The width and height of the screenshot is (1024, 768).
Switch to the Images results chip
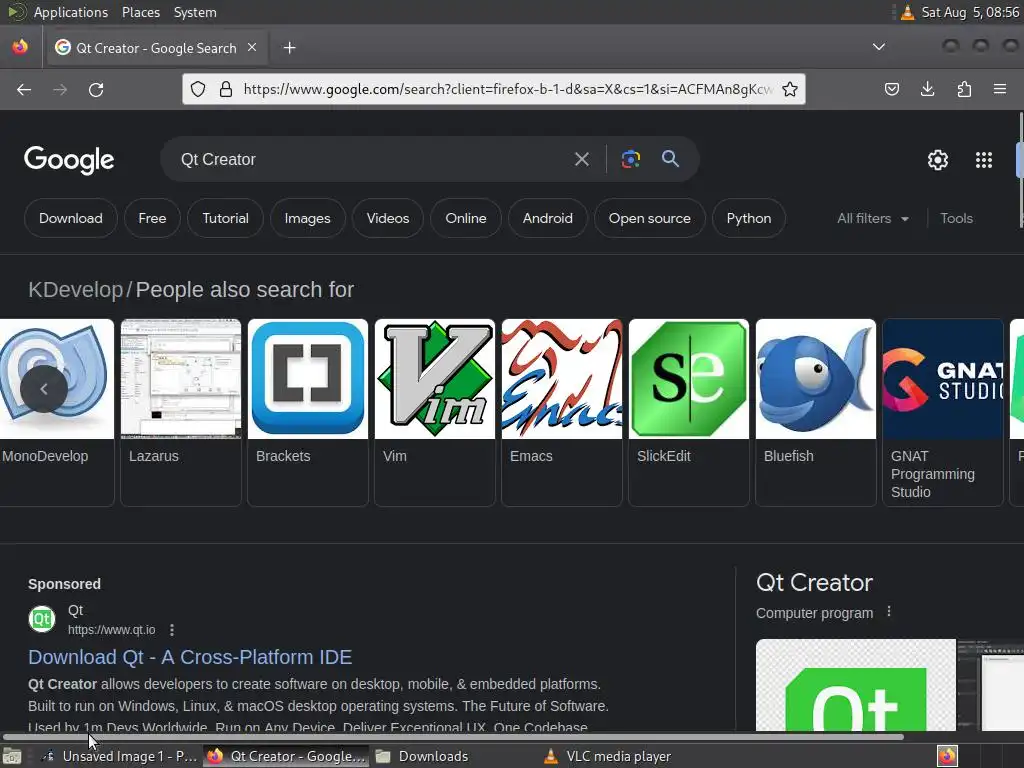click(308, 218)
